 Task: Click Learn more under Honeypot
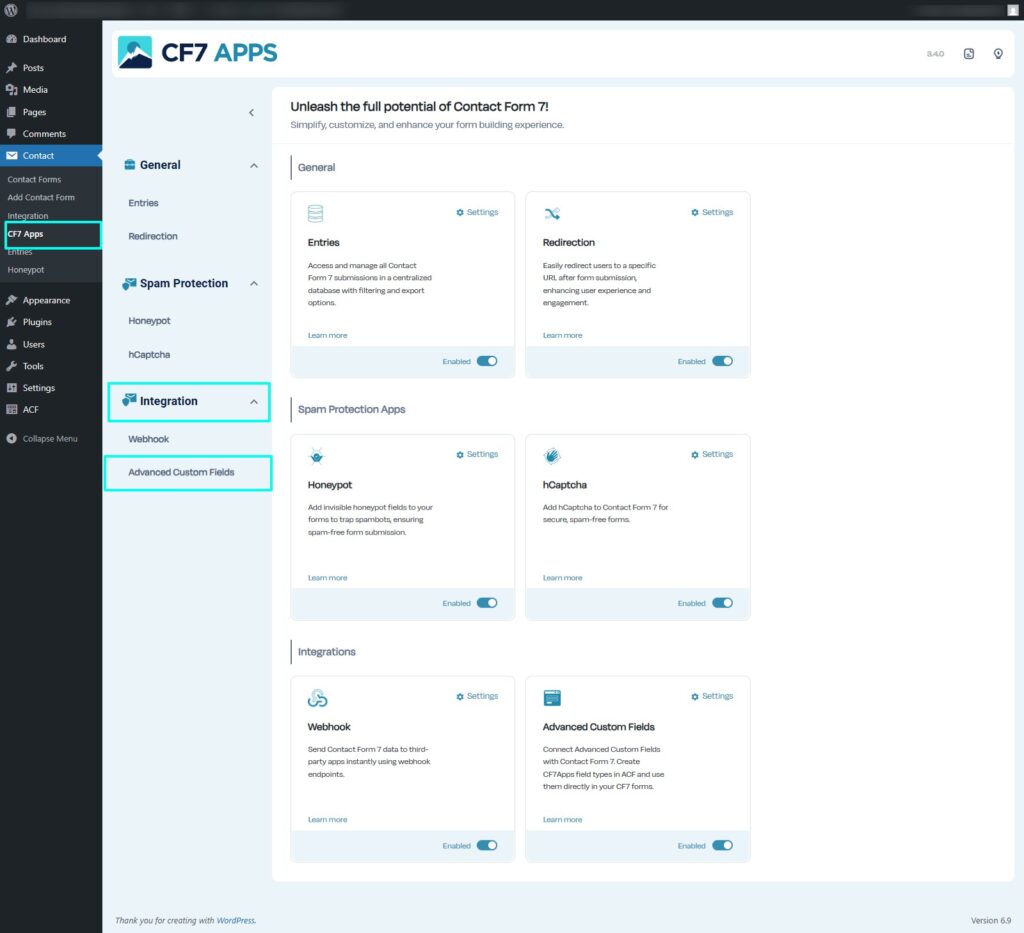pos(327,578)
